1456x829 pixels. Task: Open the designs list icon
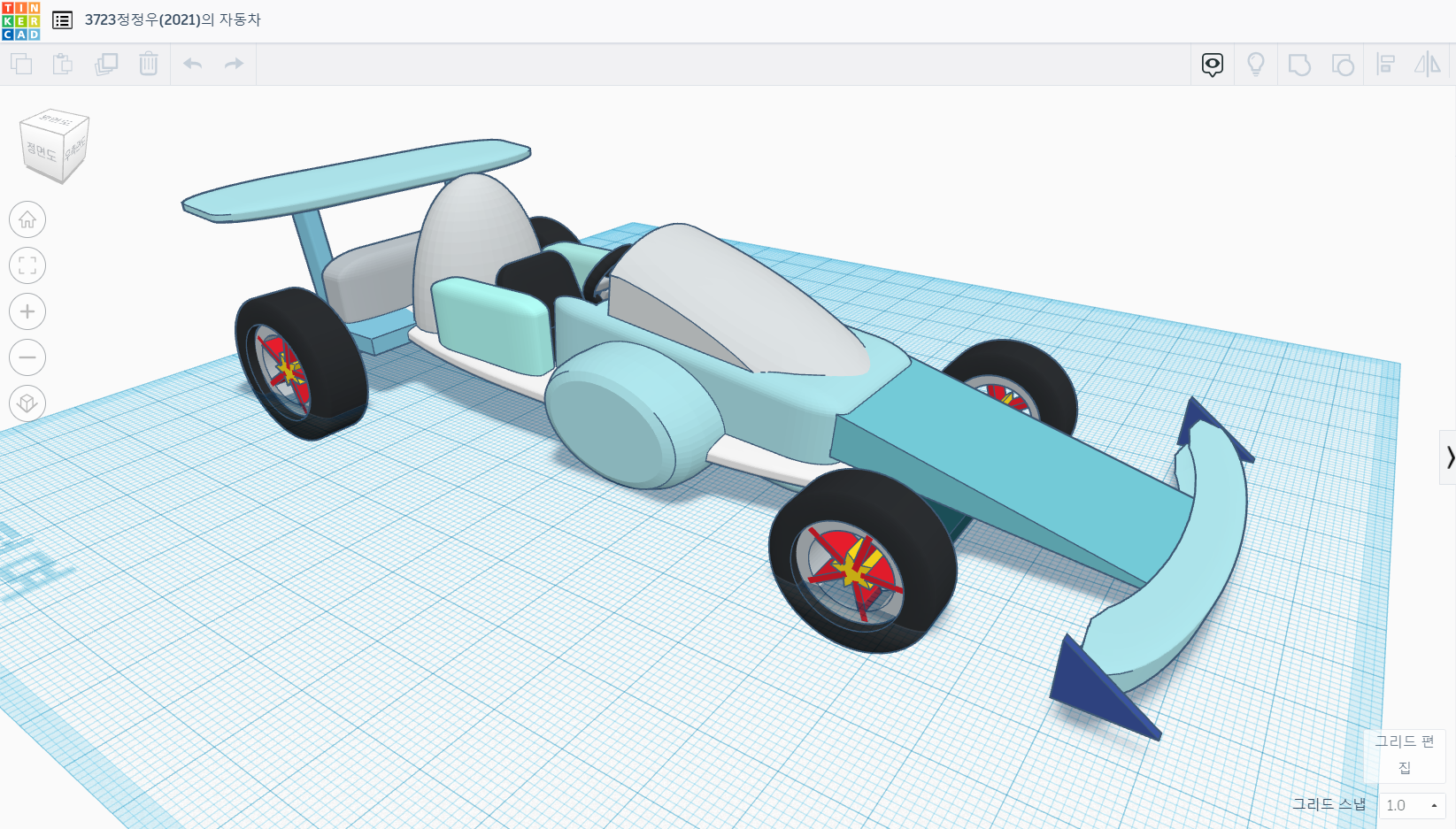[62, 20]
